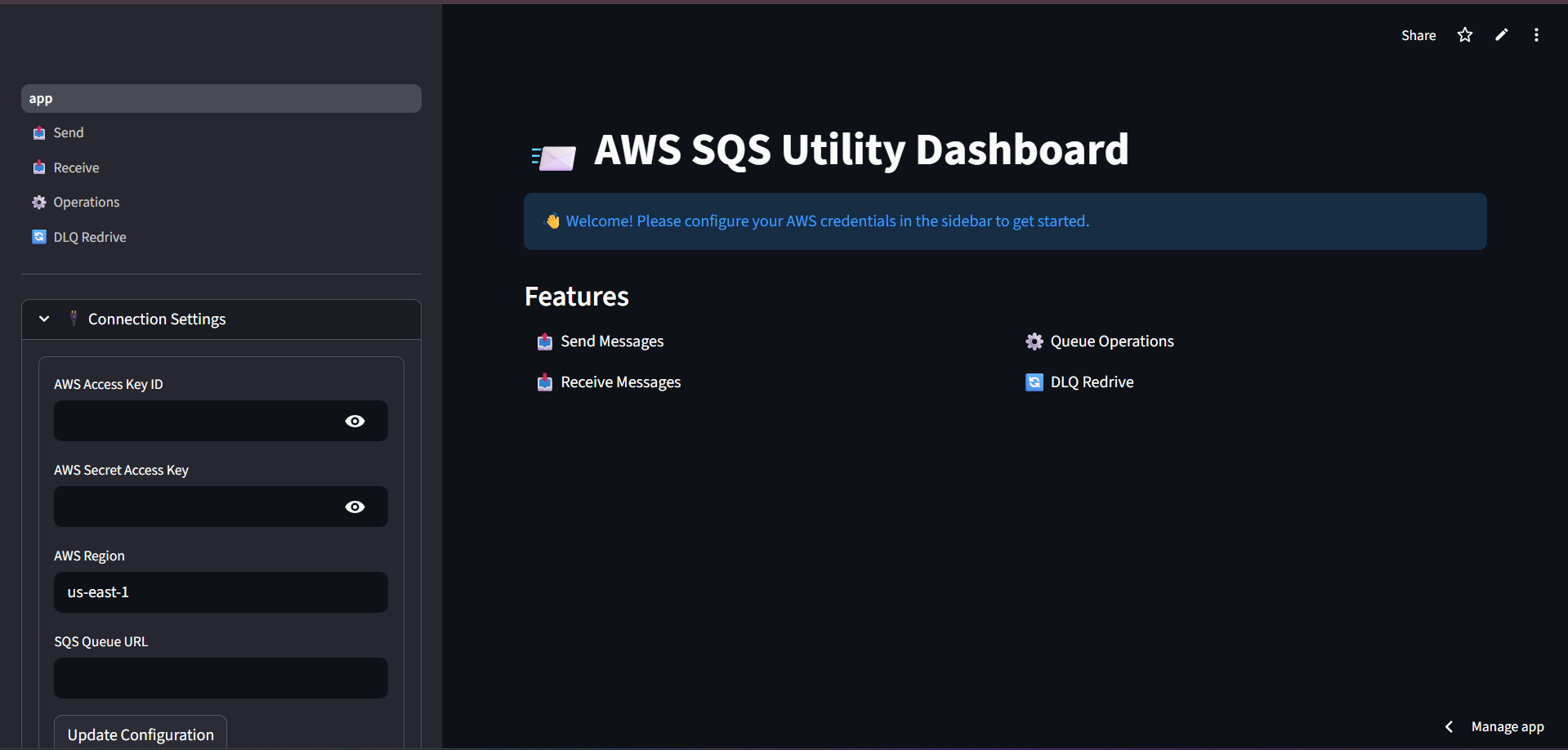Collapse the Connection Settings section
The width and height of the screenshot is (1568, 750).
point(44,319)
